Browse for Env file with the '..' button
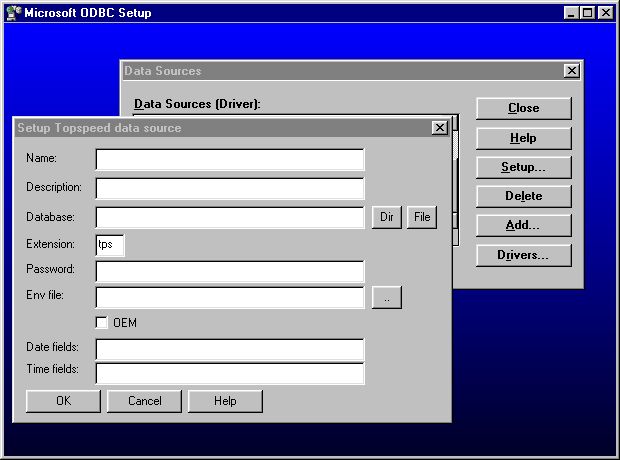Screen dimensions: 620x460 pos(387,297)
